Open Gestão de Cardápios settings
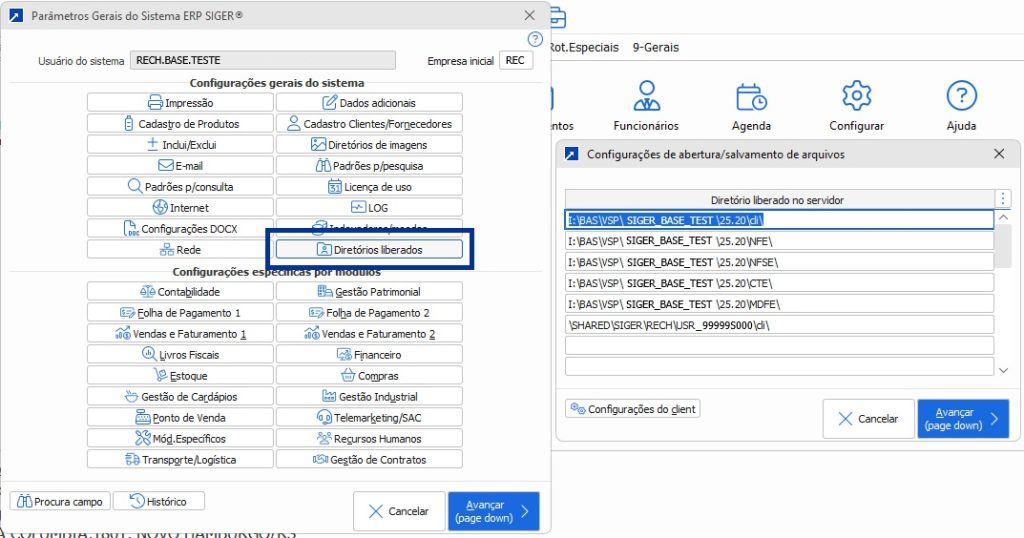1024x538 pixels. point(180,396)
